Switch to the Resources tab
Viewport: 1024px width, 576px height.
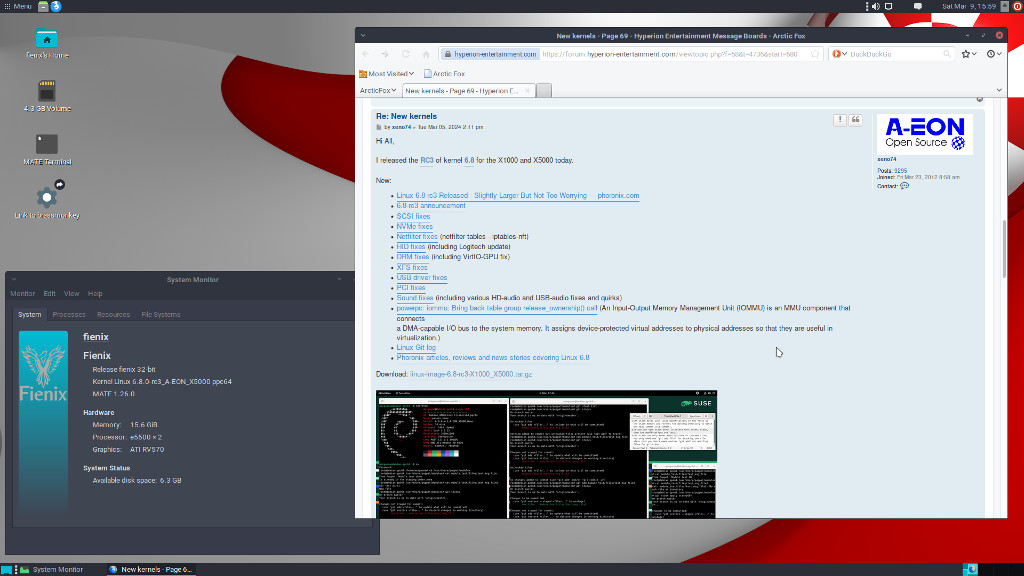(x=114, y=315)
